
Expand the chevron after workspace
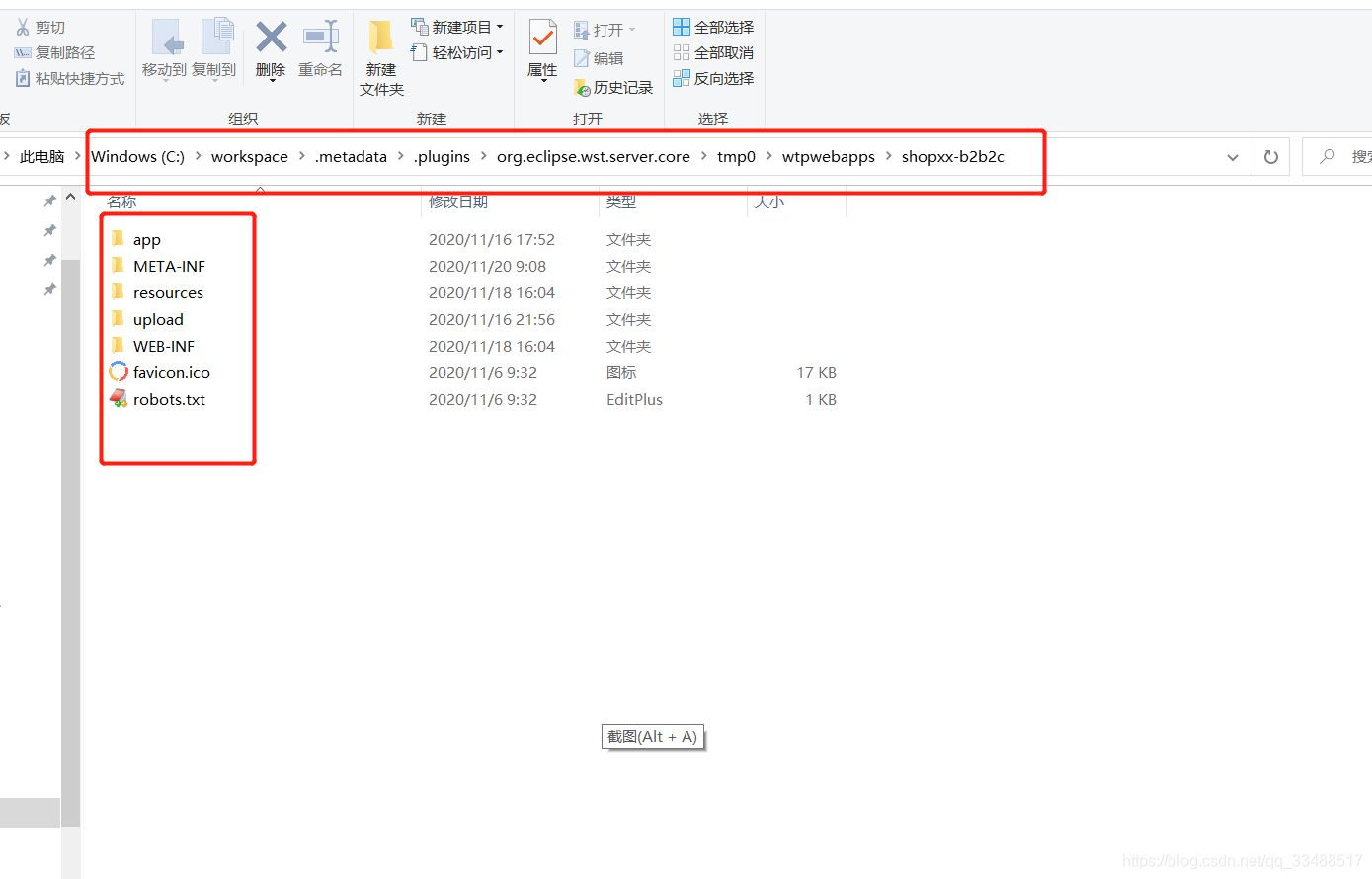tap(302, 156)
